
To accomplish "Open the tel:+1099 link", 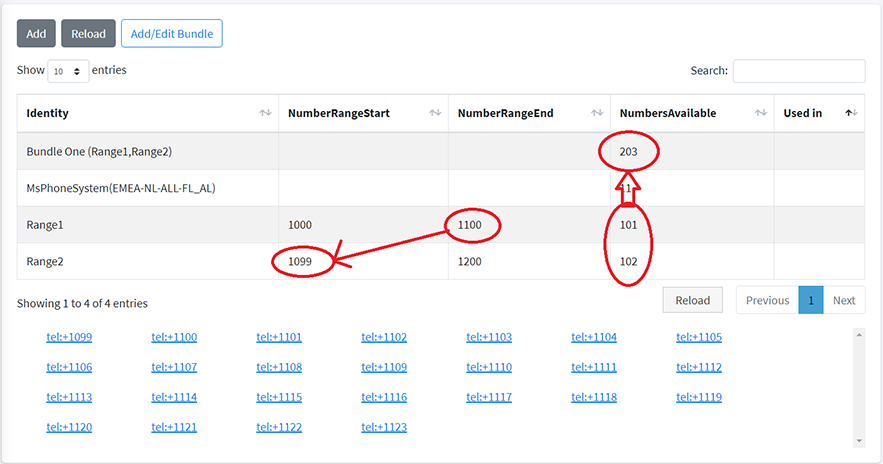I will coord(69,338).
